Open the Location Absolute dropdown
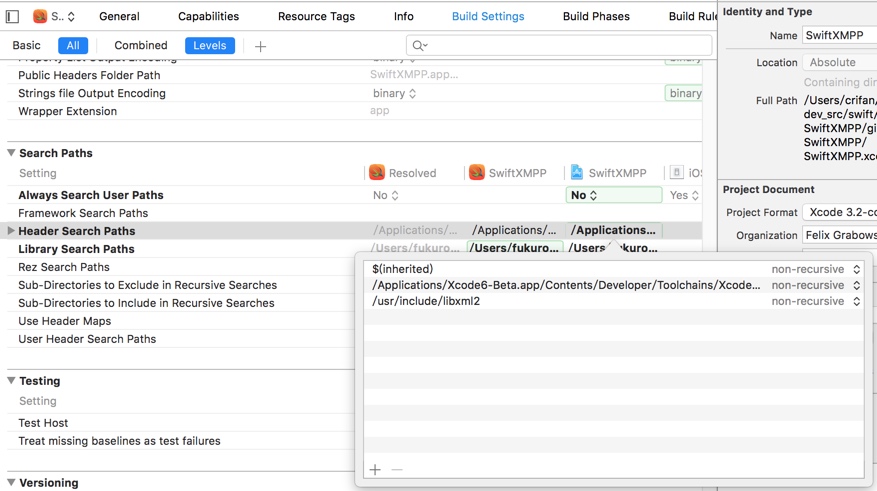 pos(839,62)
